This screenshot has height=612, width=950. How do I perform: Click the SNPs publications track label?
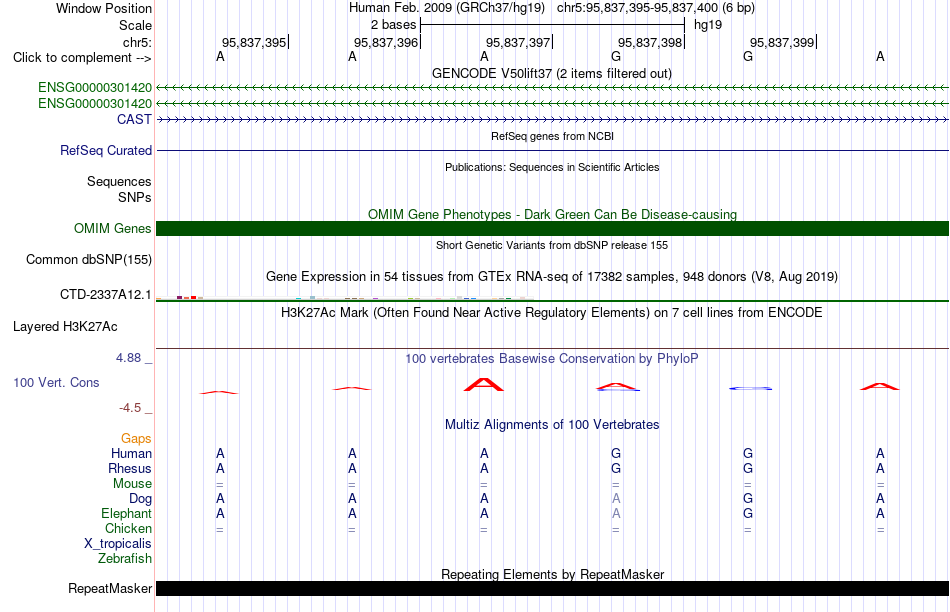pos(135,197)
